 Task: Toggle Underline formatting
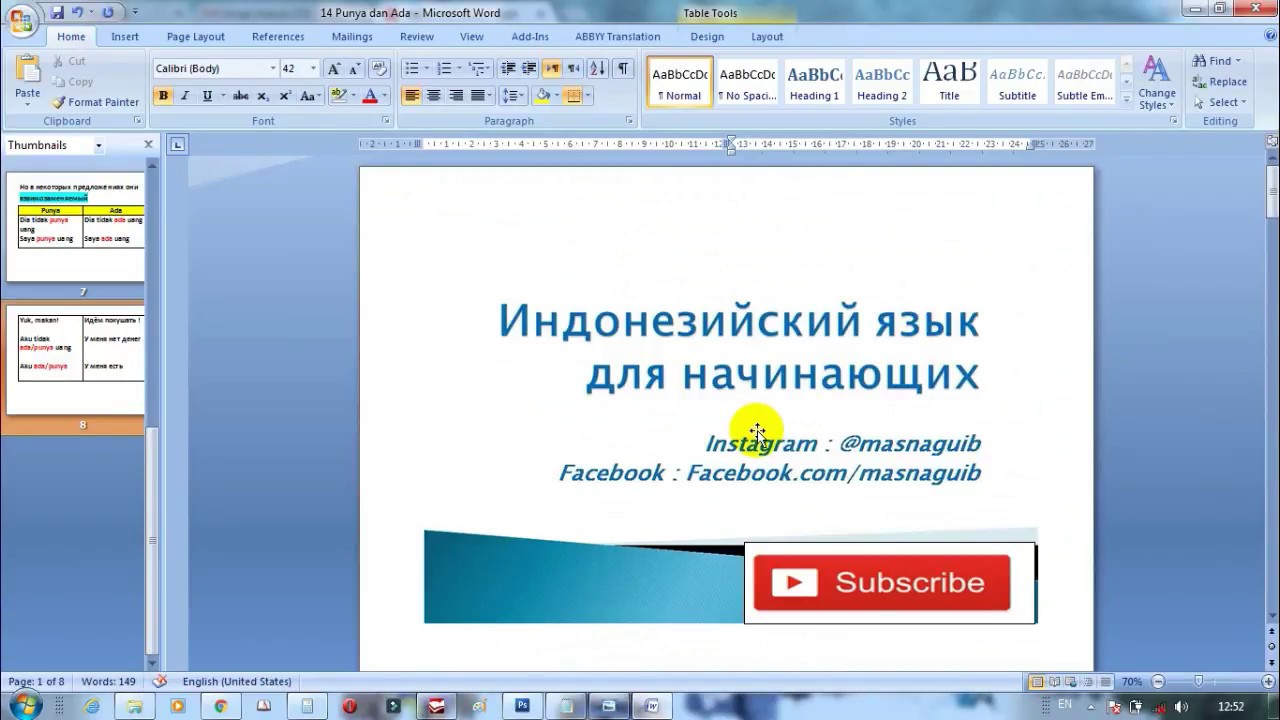click(207, 96)
